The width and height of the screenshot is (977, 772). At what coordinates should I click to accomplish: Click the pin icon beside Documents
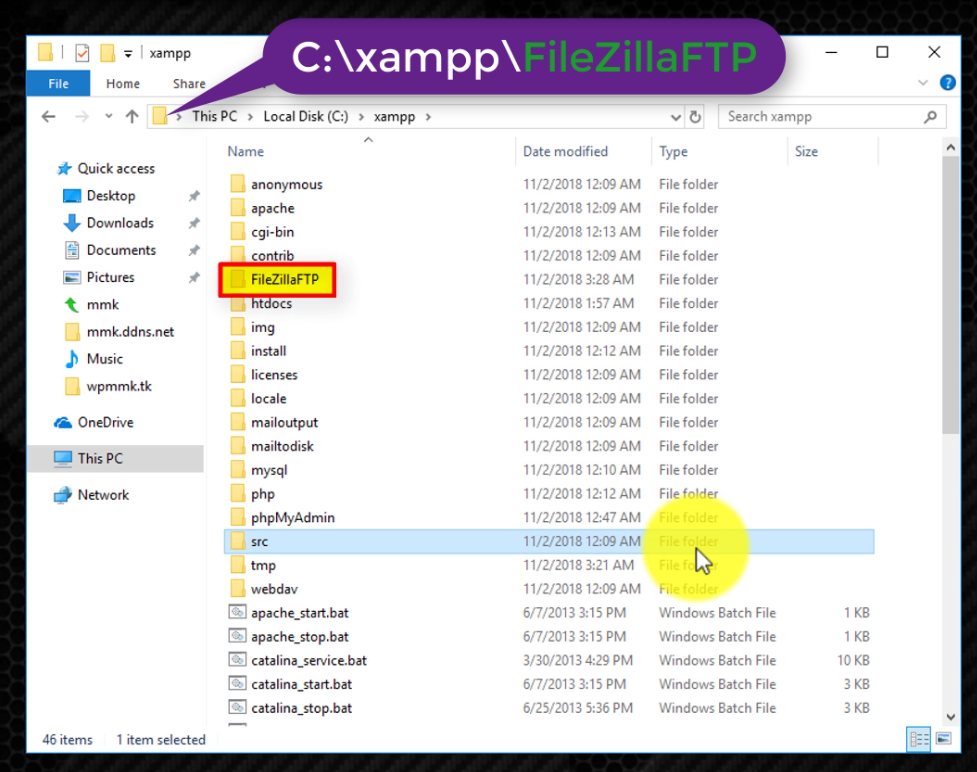click(x=194, y=250)
